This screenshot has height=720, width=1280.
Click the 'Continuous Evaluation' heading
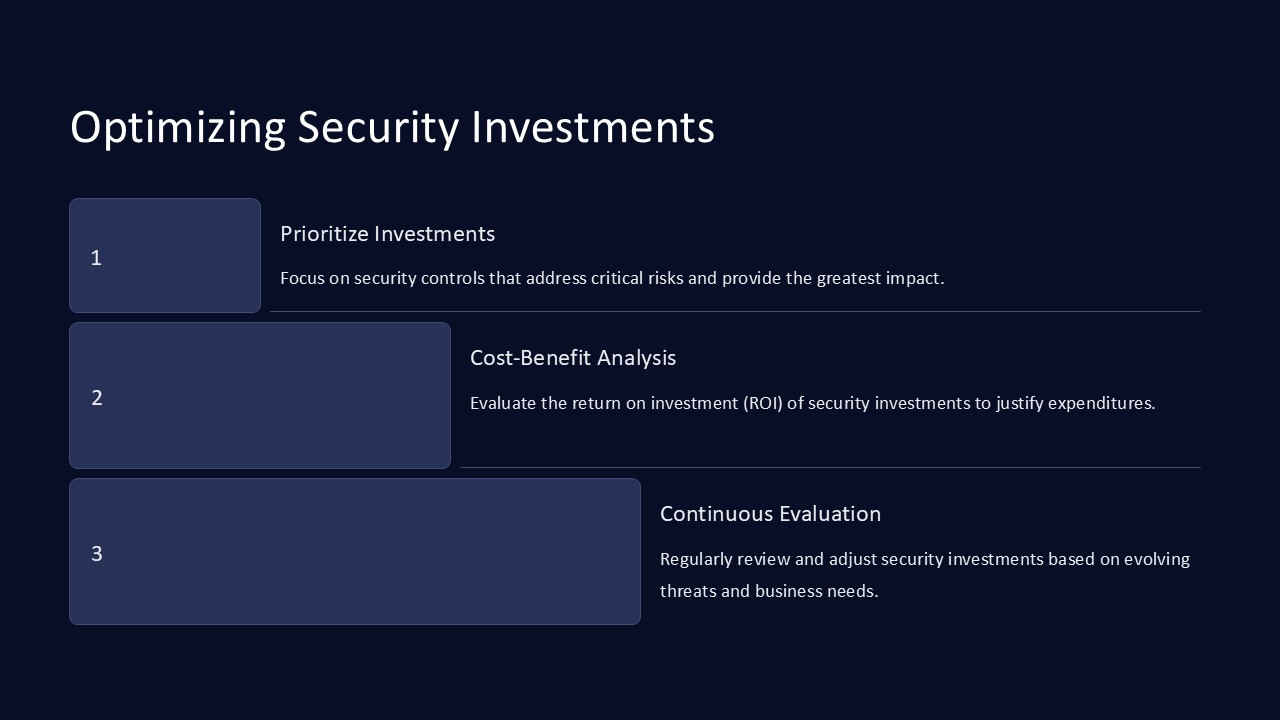point(770,514)
